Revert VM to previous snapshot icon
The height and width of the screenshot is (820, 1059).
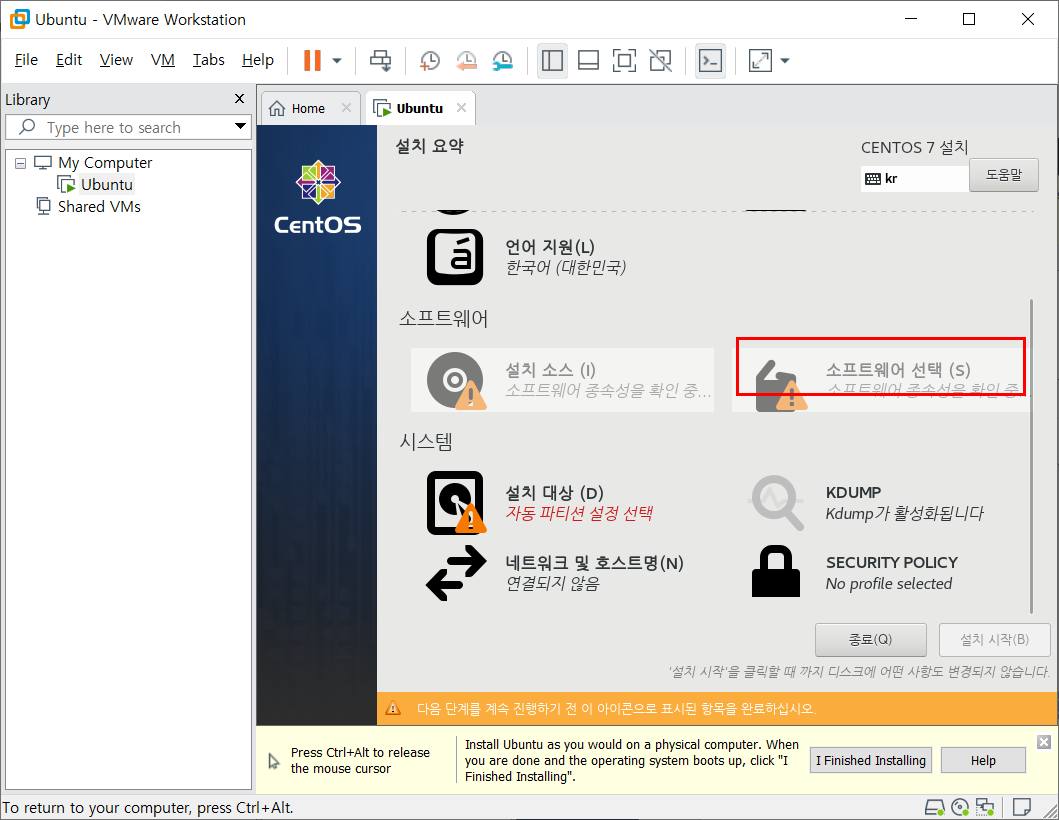466,60
